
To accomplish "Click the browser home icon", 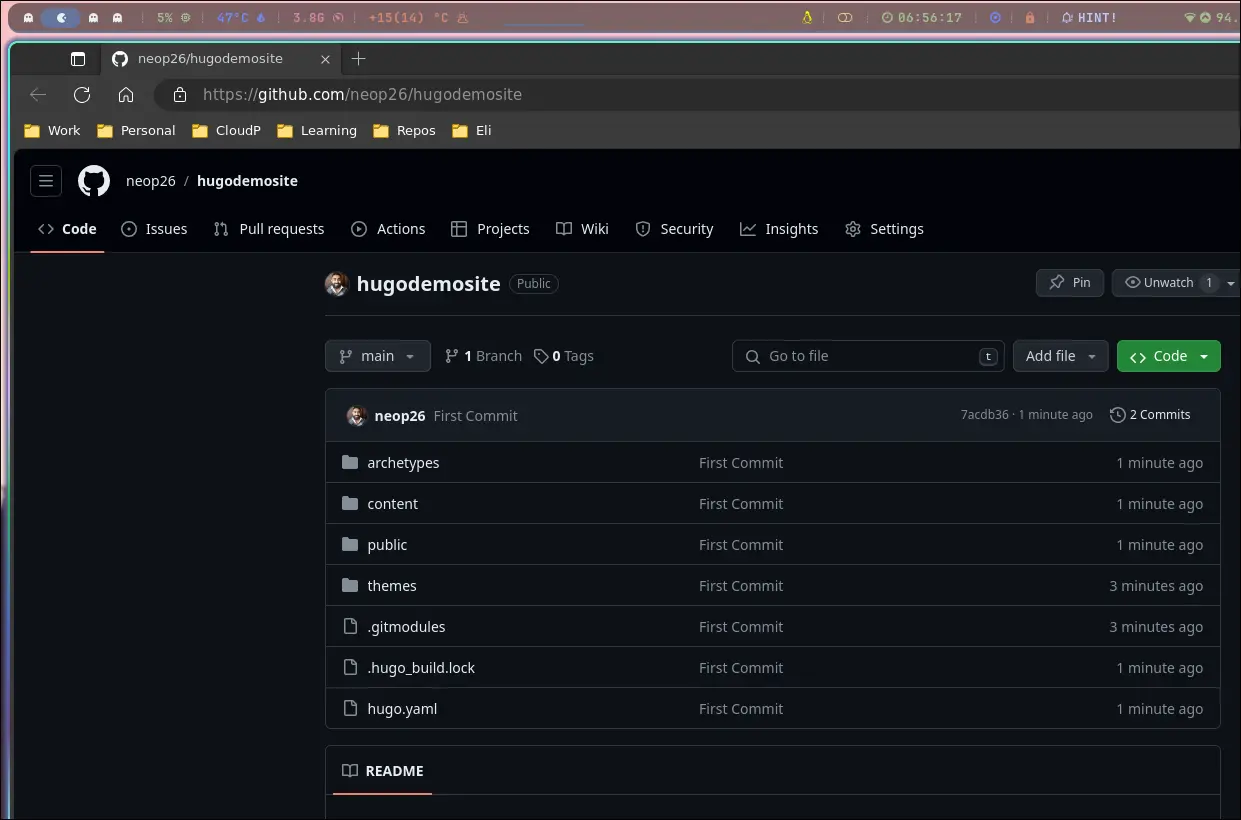I will coord(126,95).
